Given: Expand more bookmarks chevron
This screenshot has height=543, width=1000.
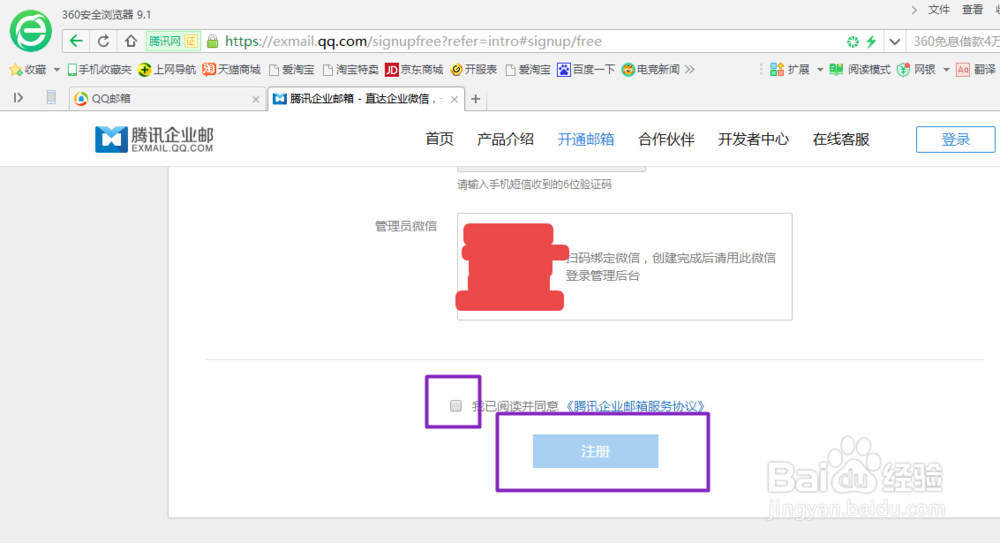Looking at the screenshot, I should click(x=689, y=70).
